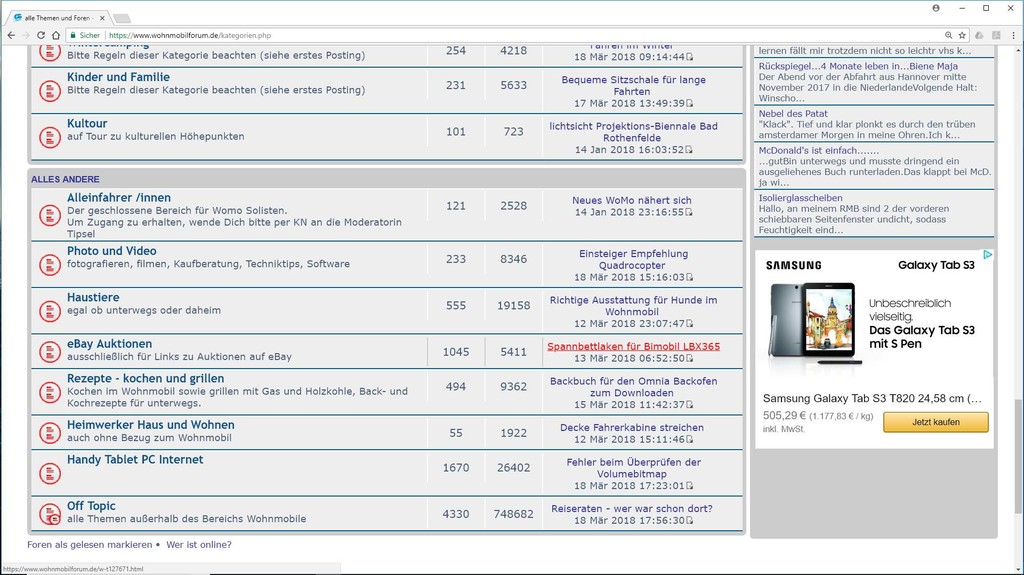
Task: Open sidebar post 'Nebel des Patat'
Action: click(793, 113)
